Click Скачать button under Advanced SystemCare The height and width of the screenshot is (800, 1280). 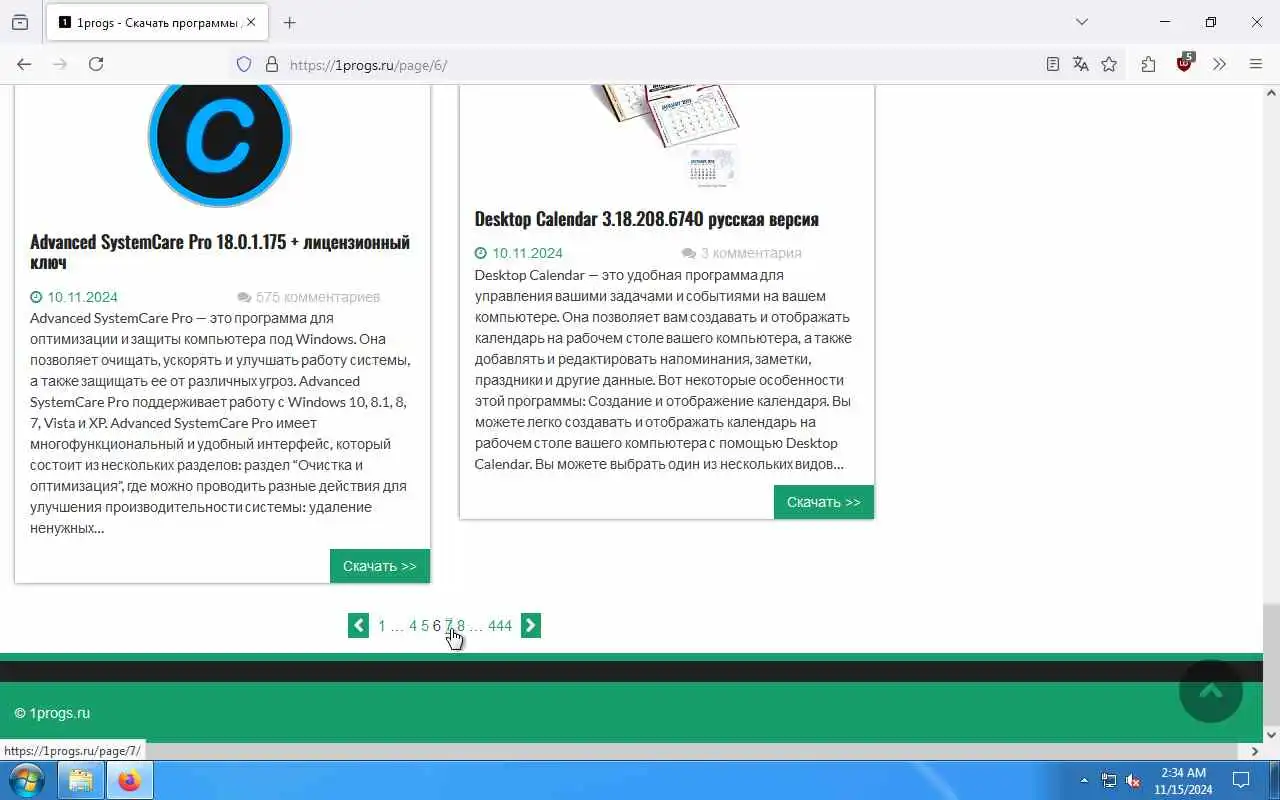coord(380,566)
